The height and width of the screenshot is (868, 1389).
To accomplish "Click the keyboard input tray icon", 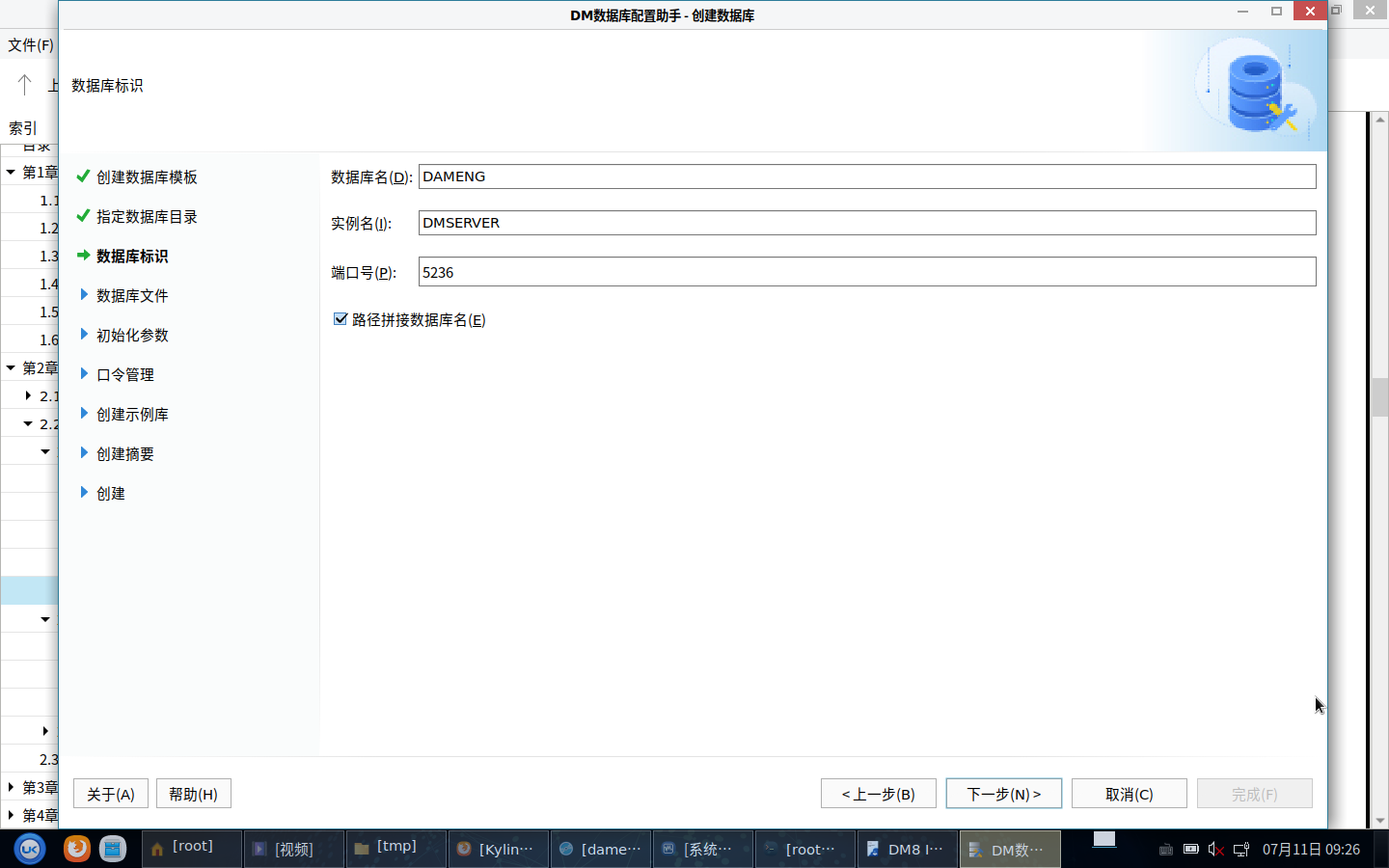I will pyautogui.click(x=1165, y=850).
